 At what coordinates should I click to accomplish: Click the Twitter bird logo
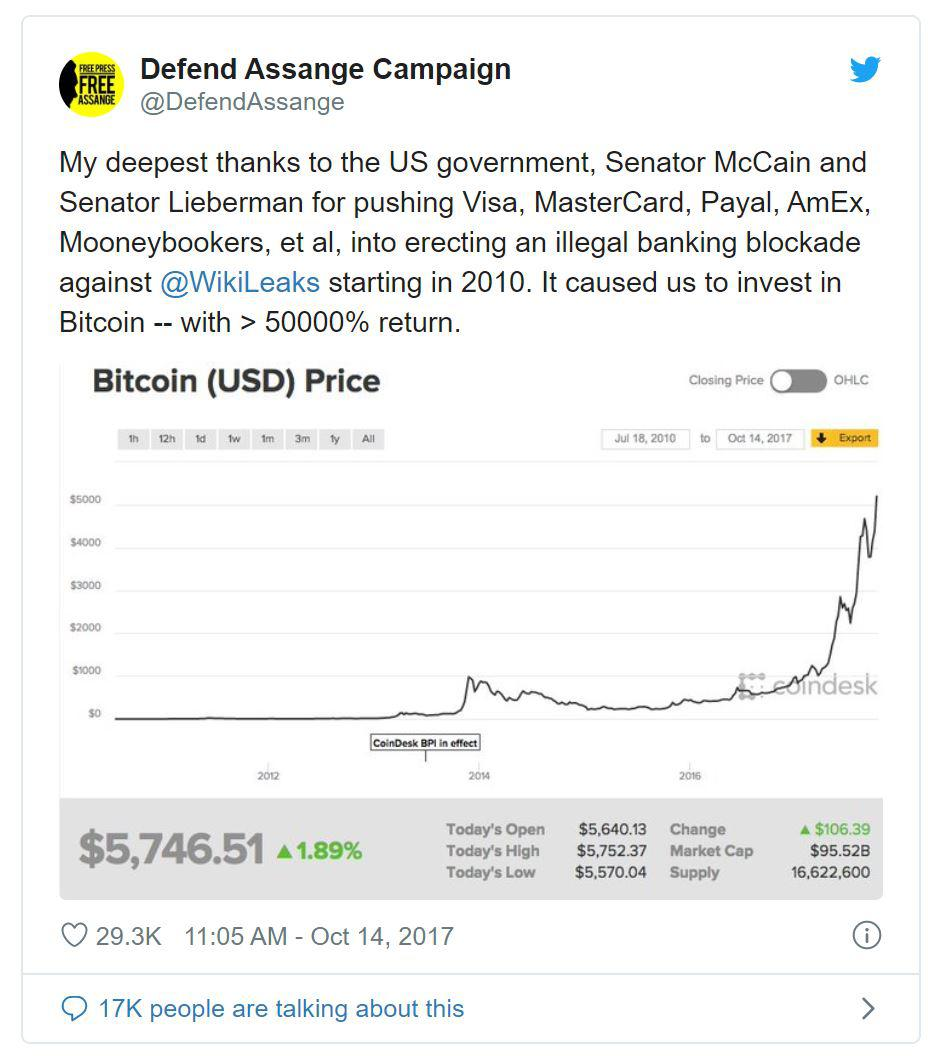tap(864, 69)
